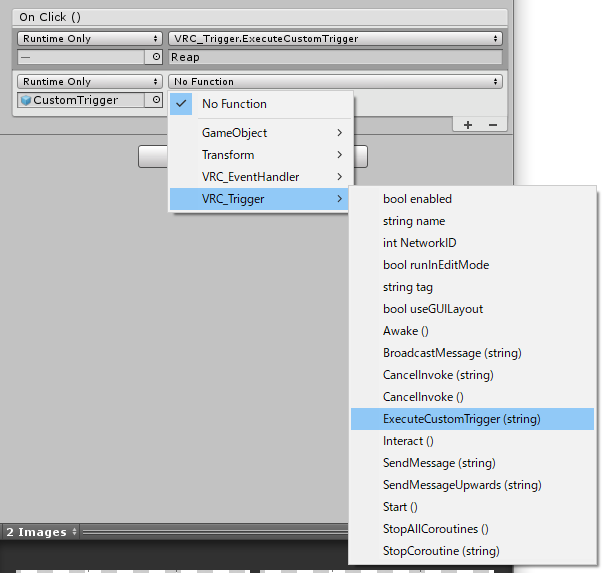Click the Reap text input field

coord(335,57)
